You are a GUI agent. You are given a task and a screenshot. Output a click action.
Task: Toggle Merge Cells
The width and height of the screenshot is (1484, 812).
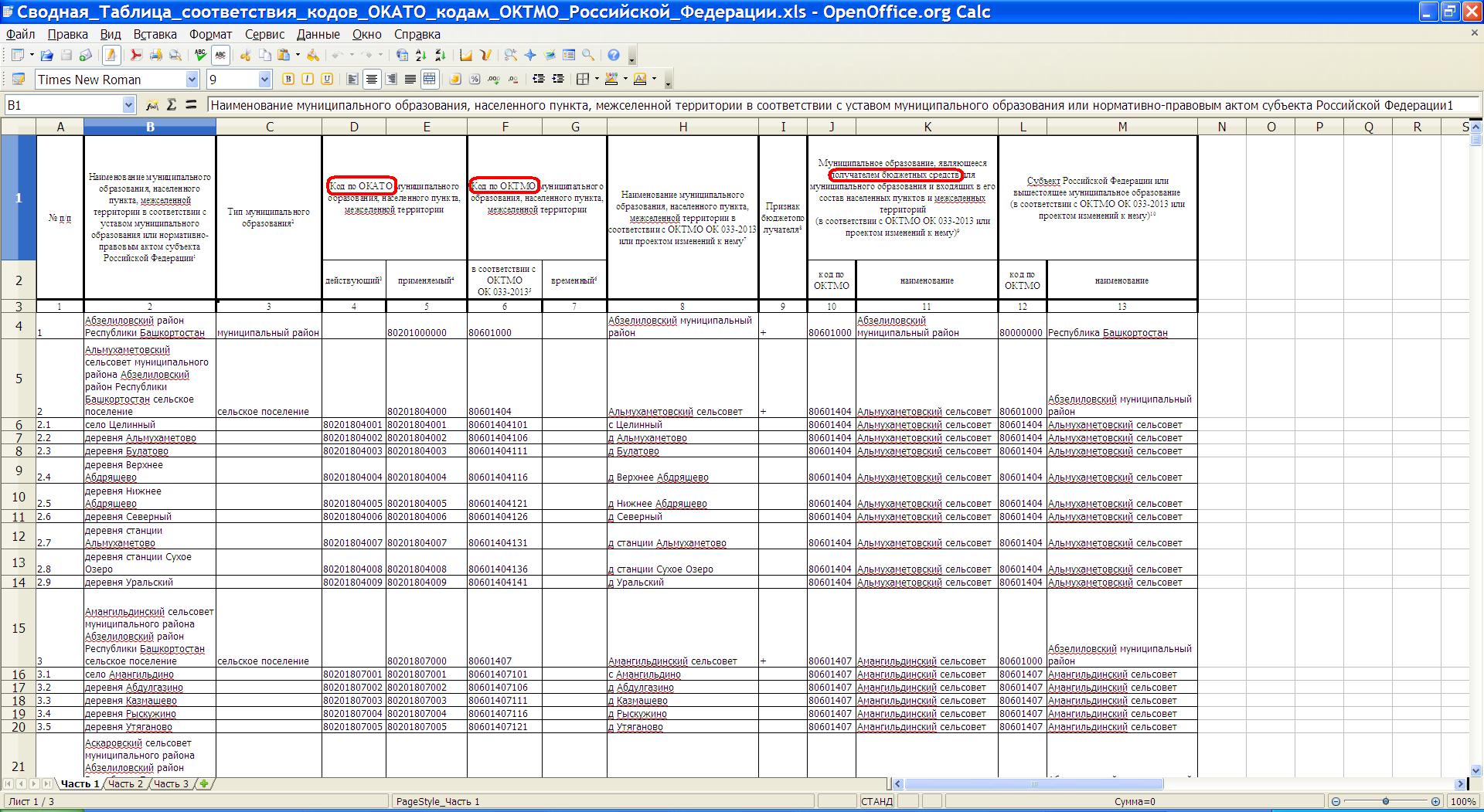tap(430, 79)
